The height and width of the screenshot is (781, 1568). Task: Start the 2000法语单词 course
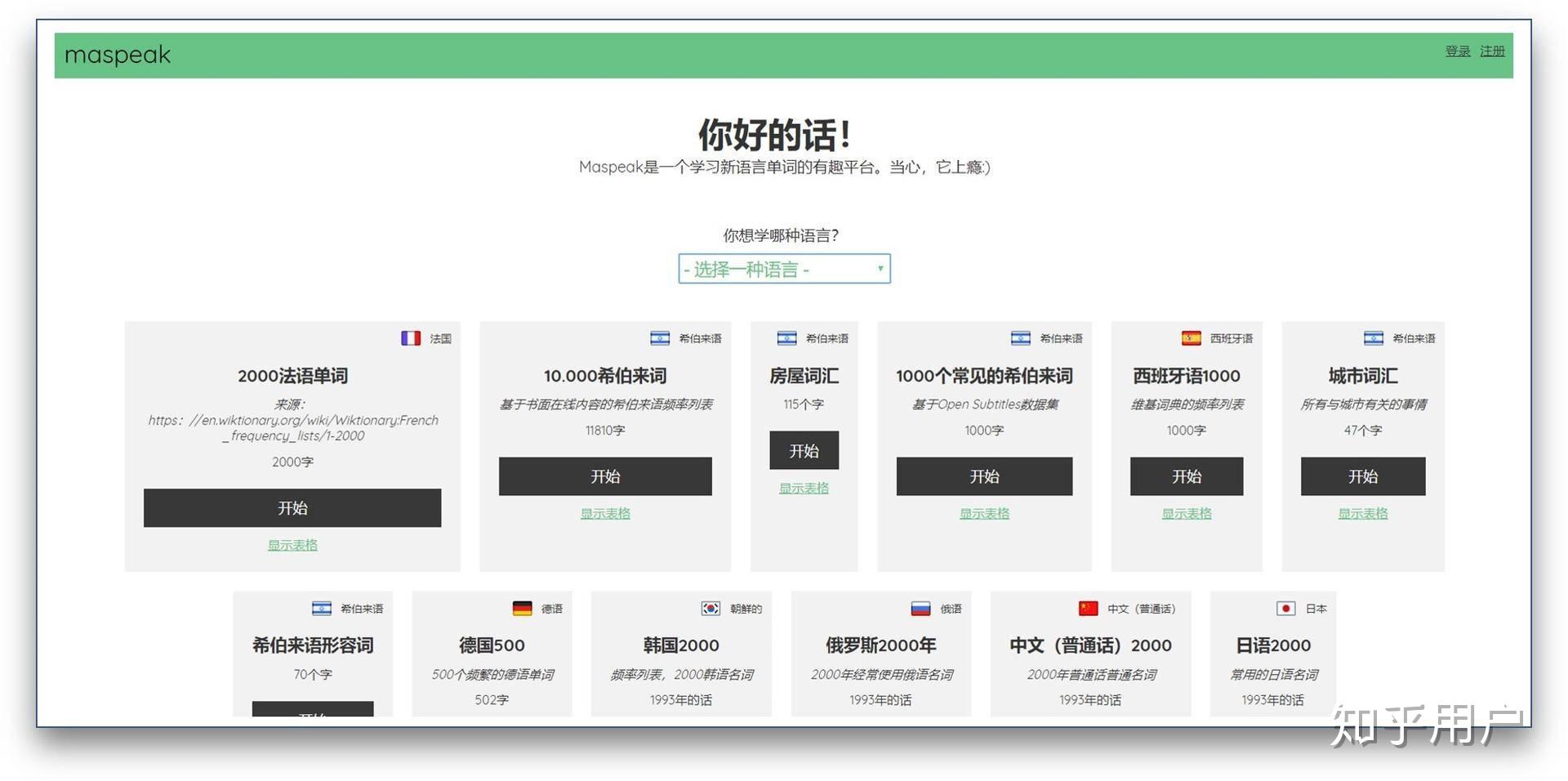pos(292,507)
